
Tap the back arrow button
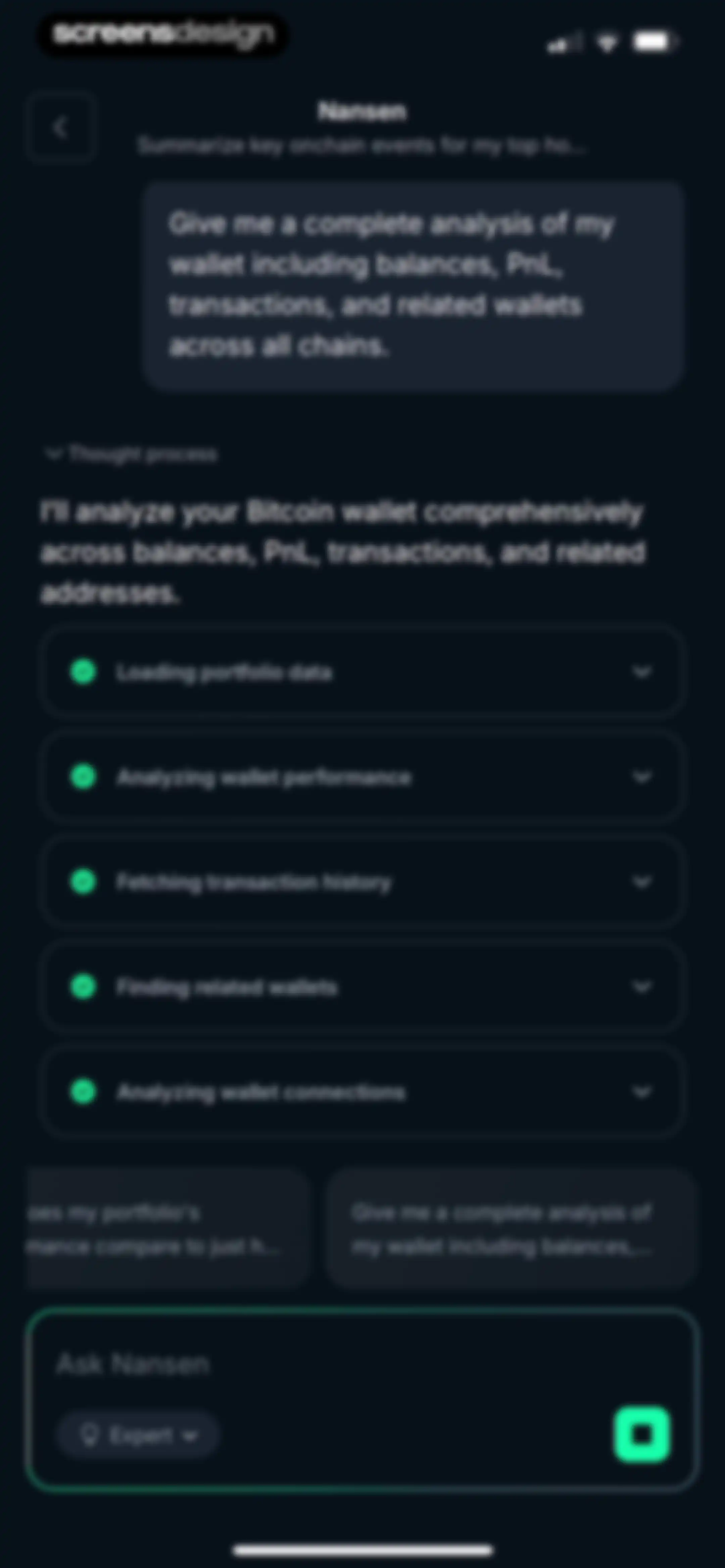point(61,128)
